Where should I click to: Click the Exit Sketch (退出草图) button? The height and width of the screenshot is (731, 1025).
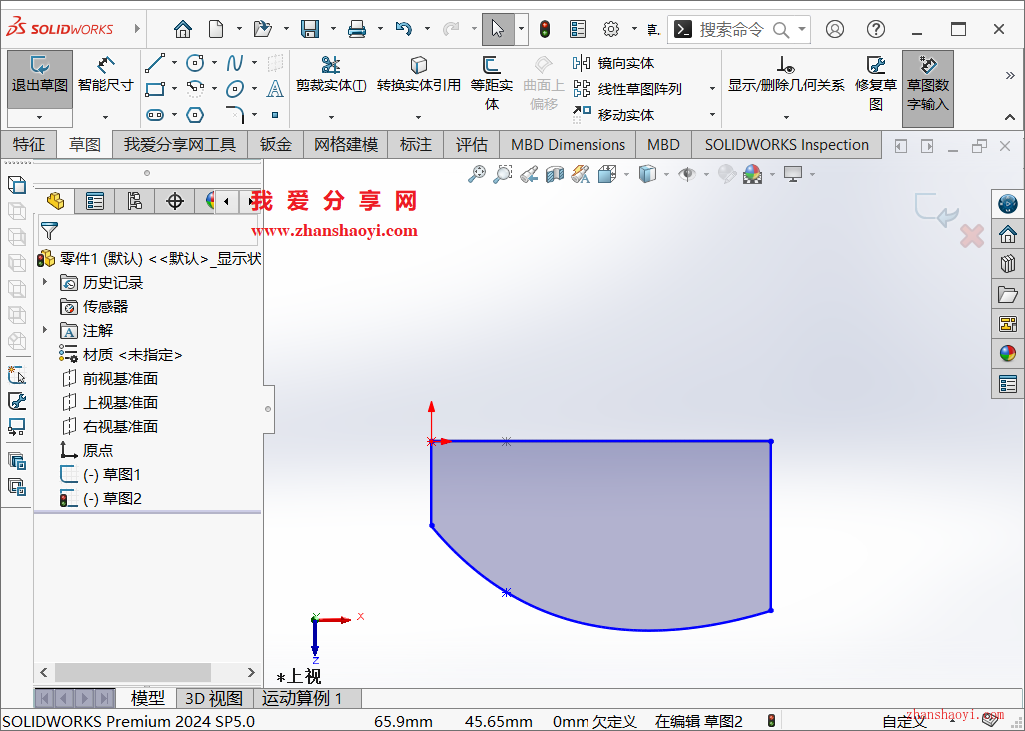(40, 80)
